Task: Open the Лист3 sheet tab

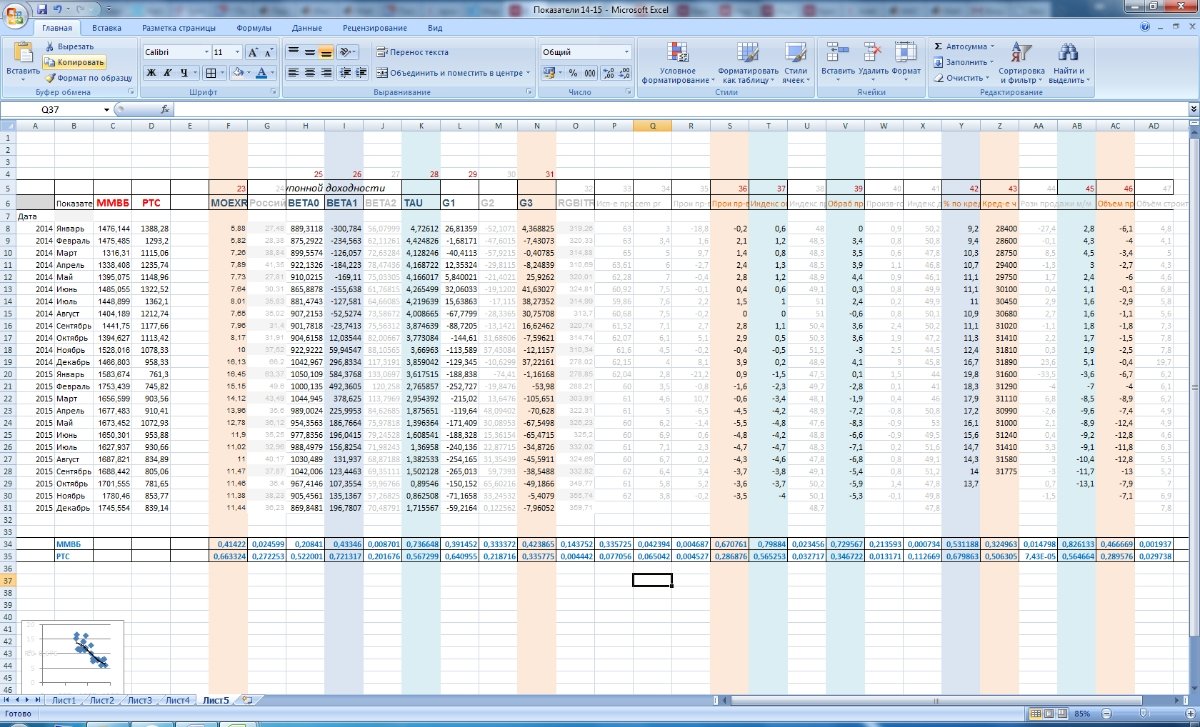Action: 139,700
